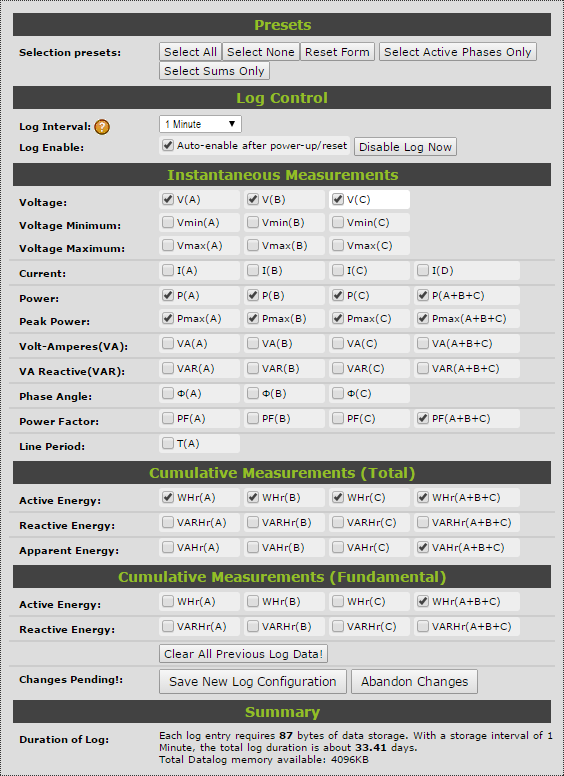
Task: Check the I(B) current checkbox
Action: tap(253, 270)
